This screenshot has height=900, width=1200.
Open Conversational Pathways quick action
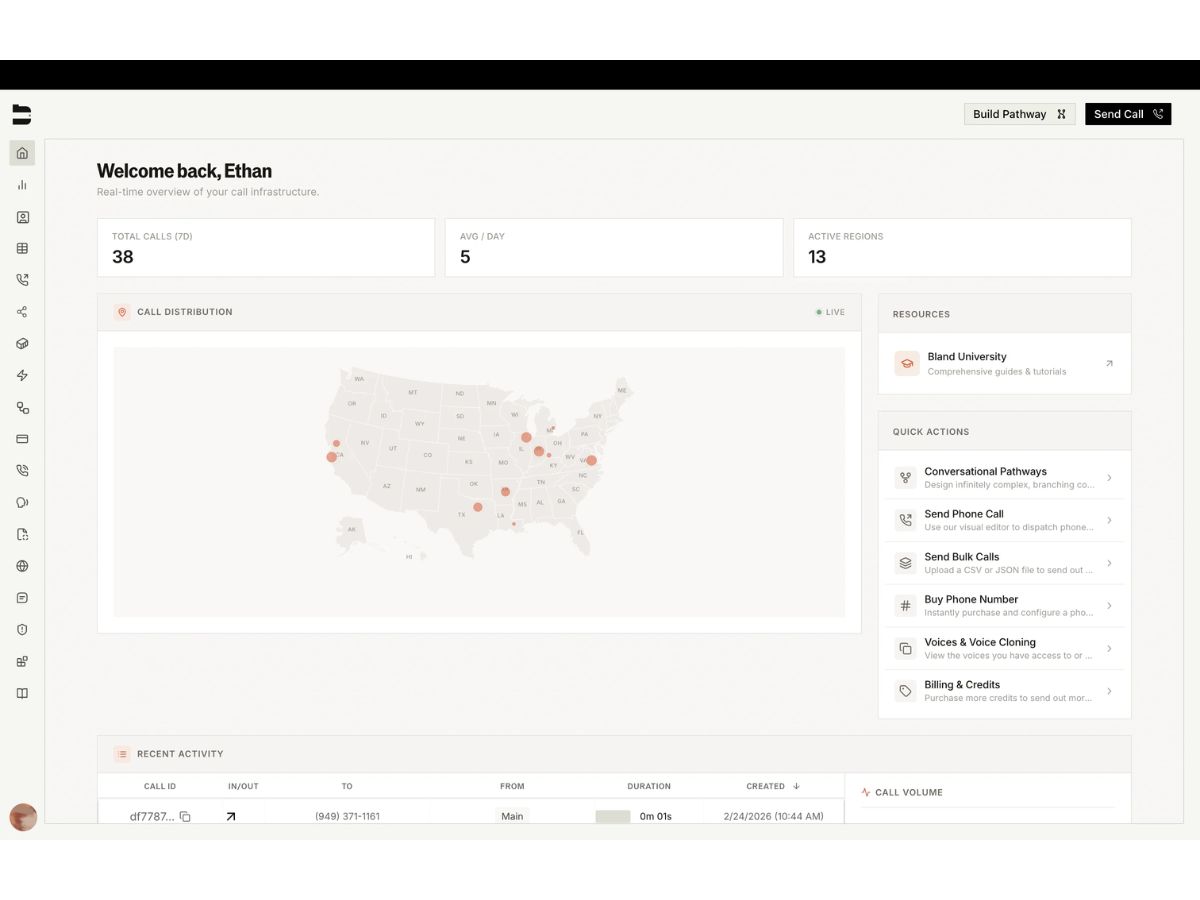[x=1004, y=478]
